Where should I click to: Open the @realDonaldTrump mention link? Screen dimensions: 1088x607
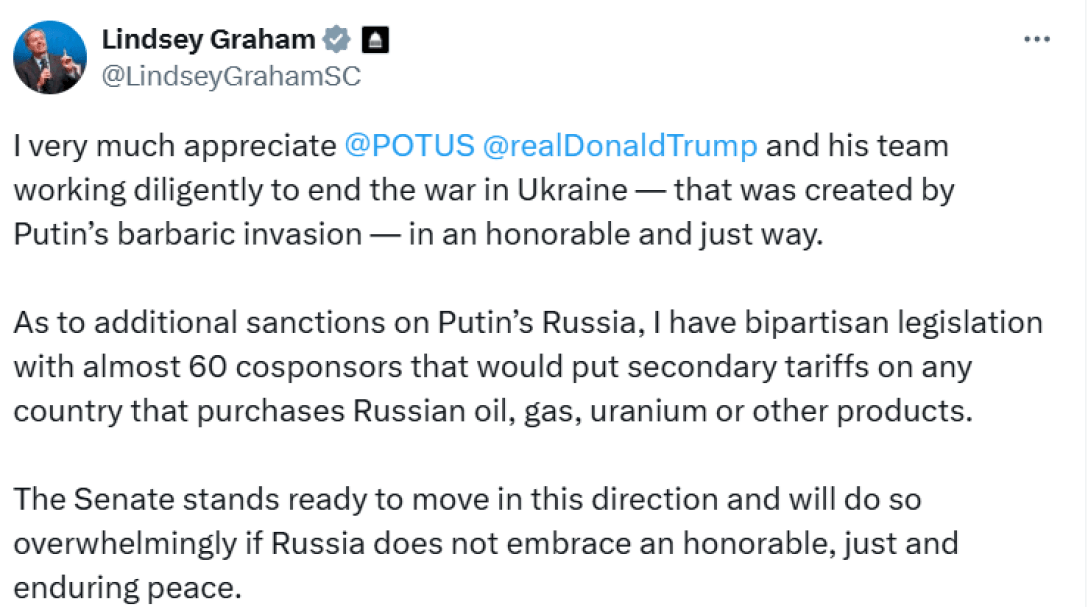pyautogui.click(x=620, y=146)
